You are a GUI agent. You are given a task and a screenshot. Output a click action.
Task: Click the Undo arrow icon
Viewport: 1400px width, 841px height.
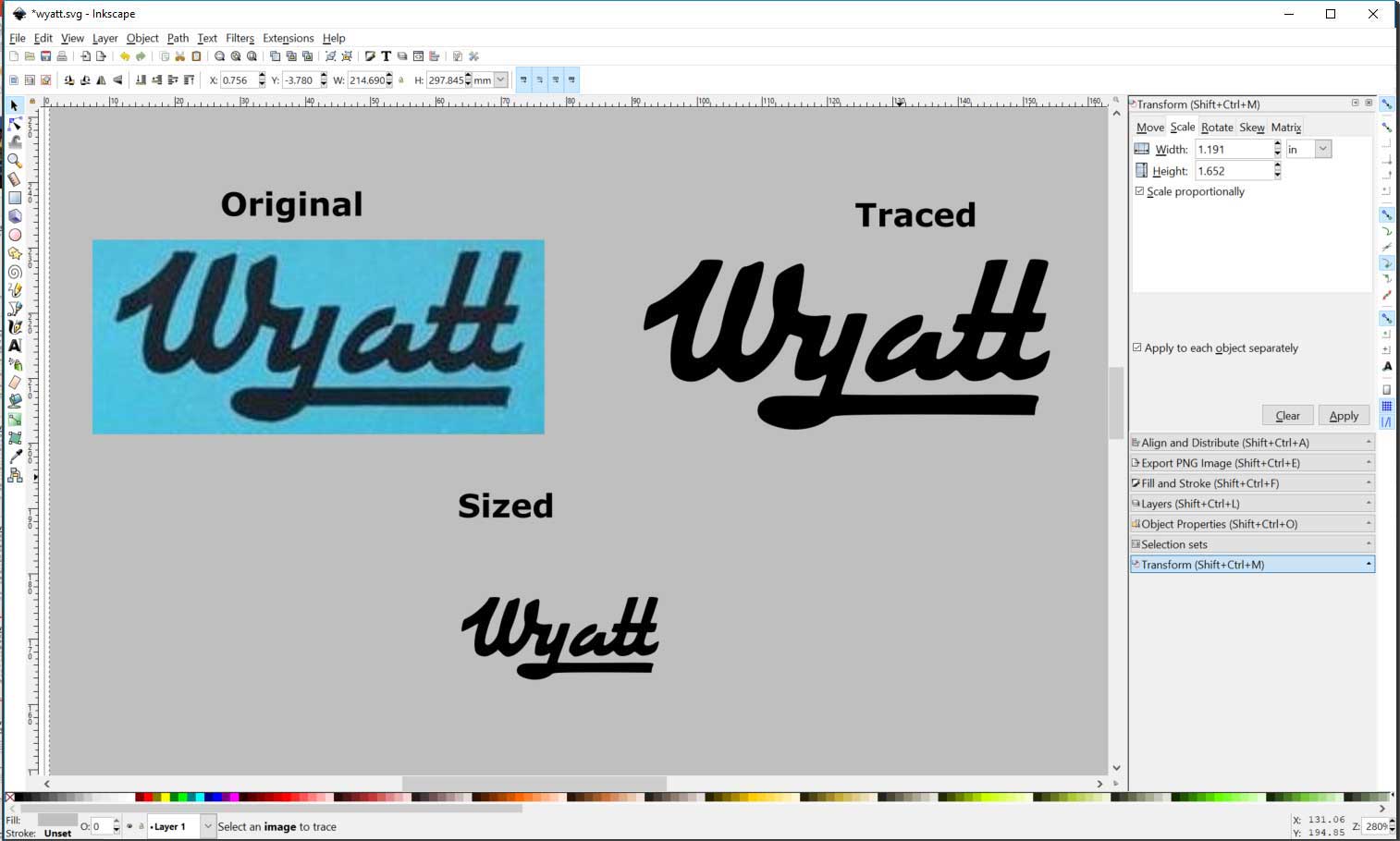(124, 56)
